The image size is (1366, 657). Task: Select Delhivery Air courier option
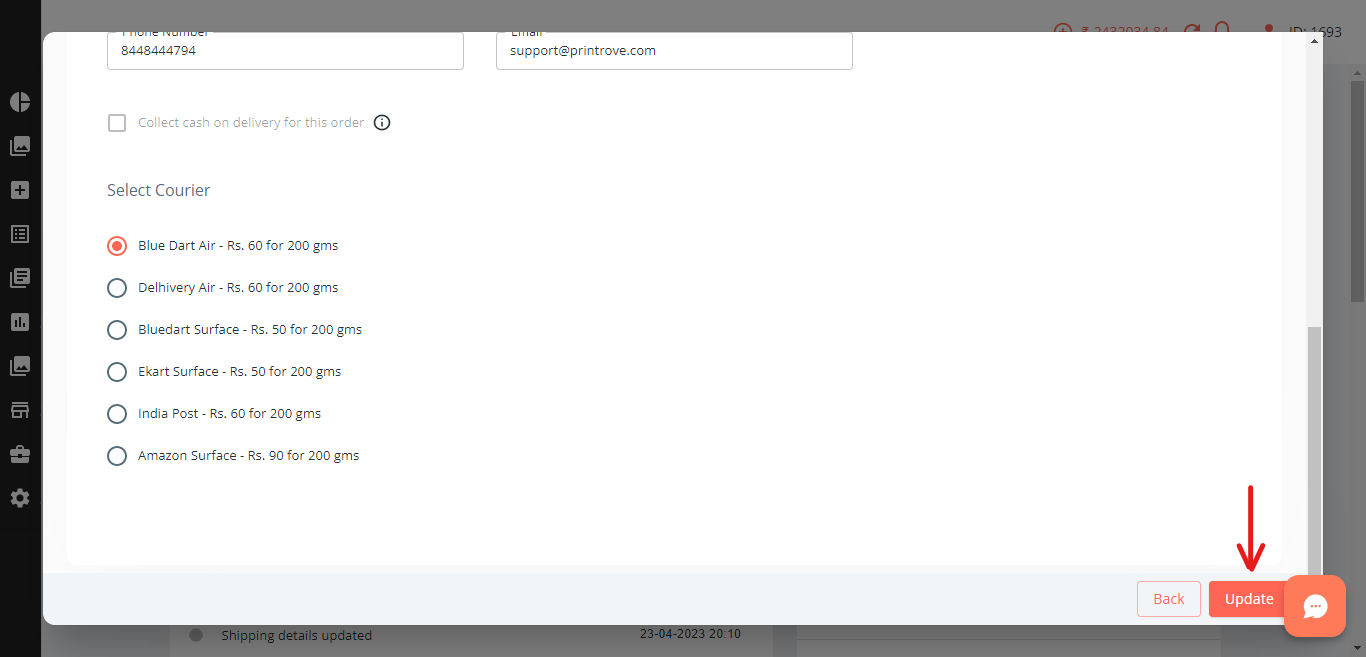[x=117, y=288]
